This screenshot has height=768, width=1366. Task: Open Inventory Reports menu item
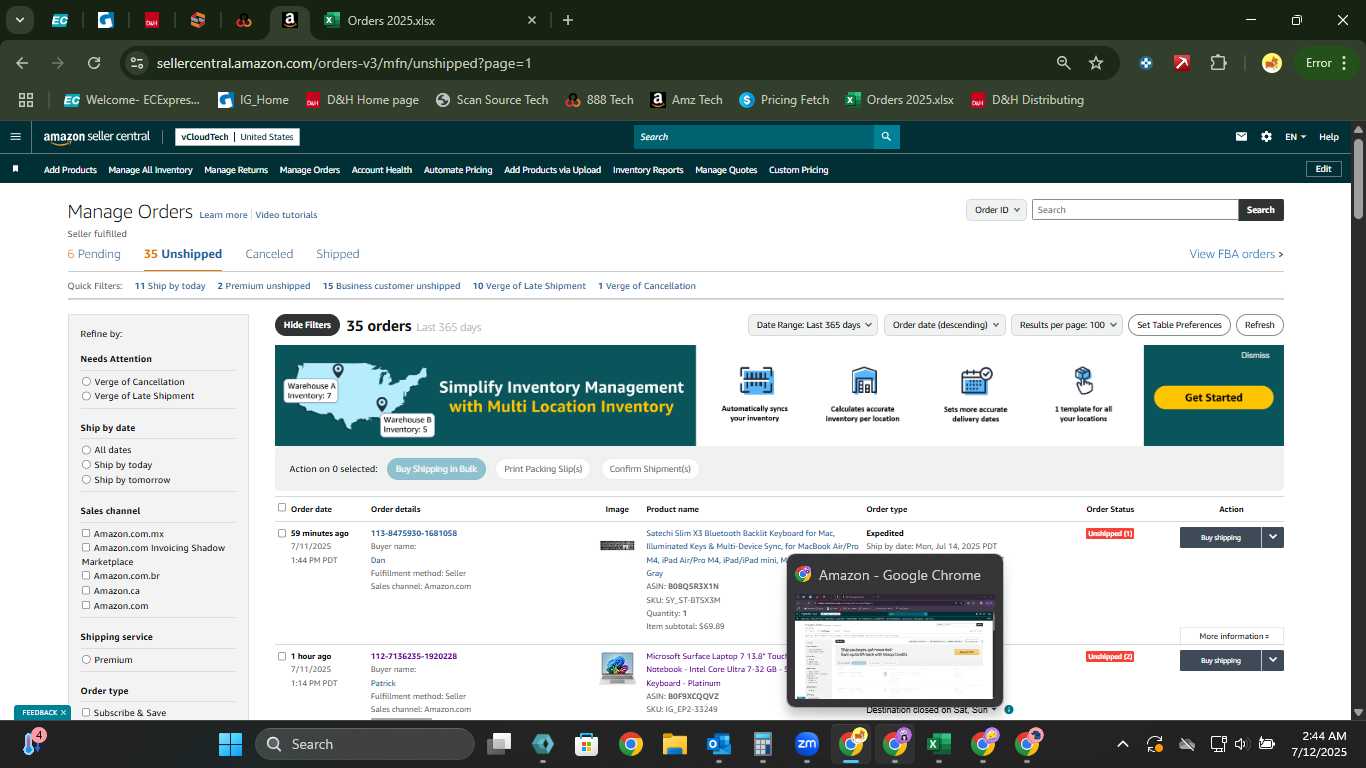(648, 170)
